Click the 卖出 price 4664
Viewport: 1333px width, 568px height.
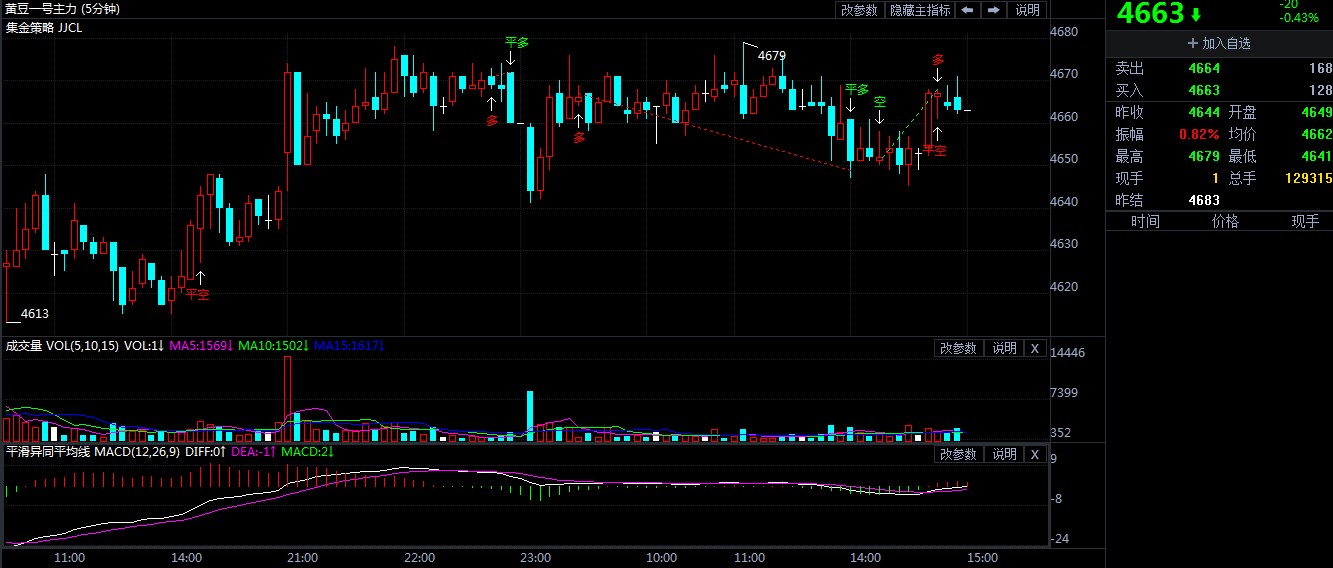(x=1204, y=69)
